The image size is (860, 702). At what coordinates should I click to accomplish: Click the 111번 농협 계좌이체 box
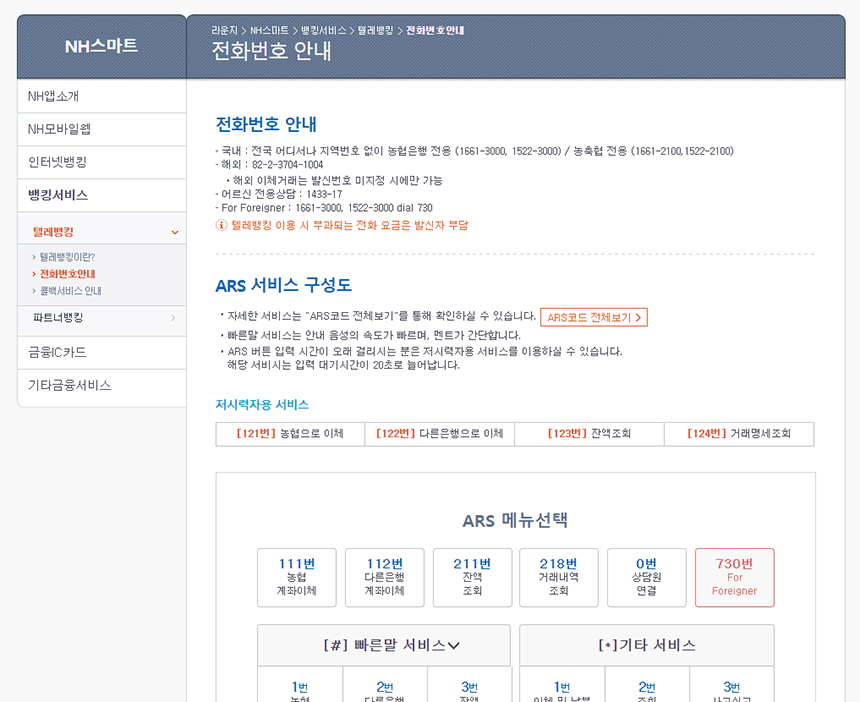click(297, 578)
